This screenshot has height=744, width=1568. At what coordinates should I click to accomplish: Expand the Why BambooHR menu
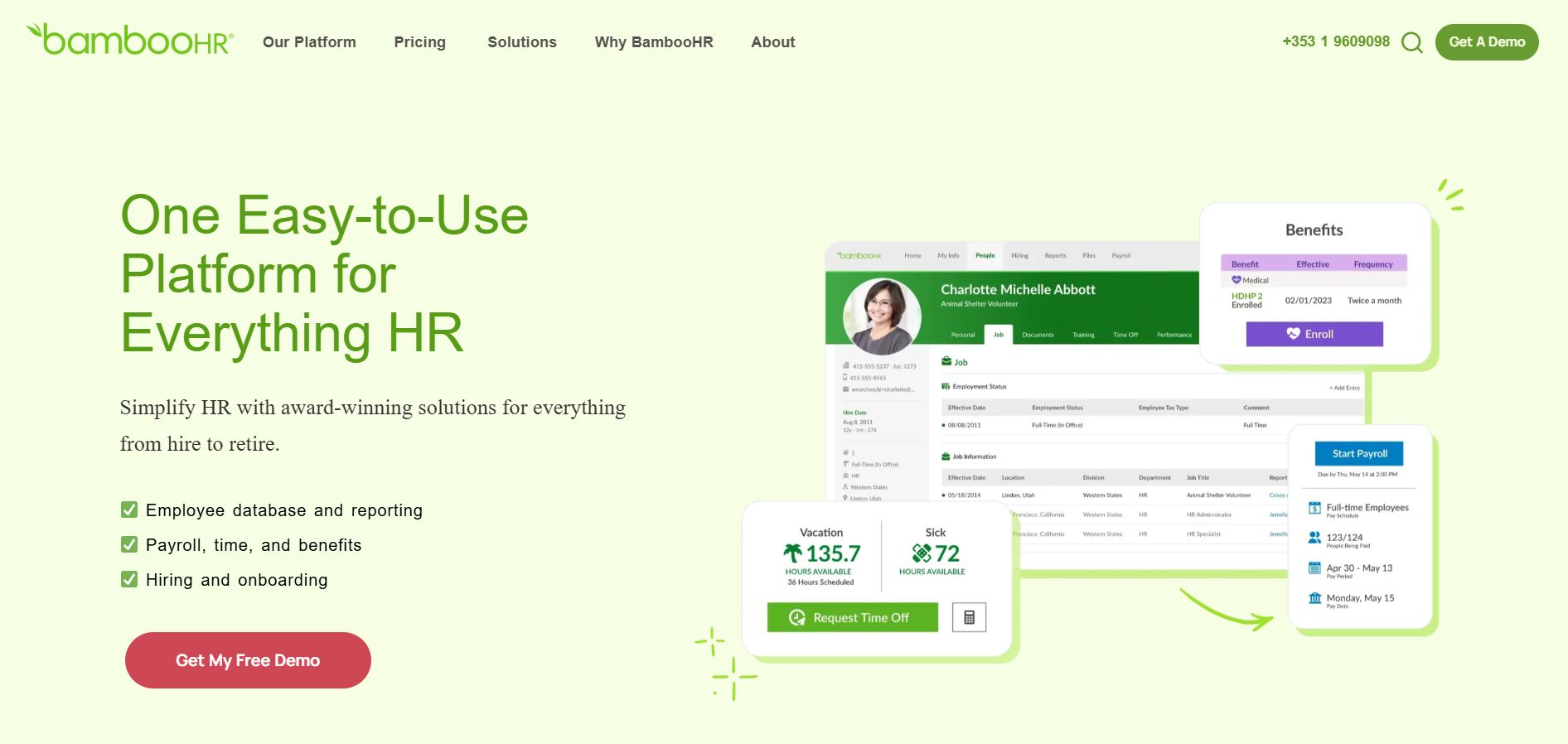653,42
